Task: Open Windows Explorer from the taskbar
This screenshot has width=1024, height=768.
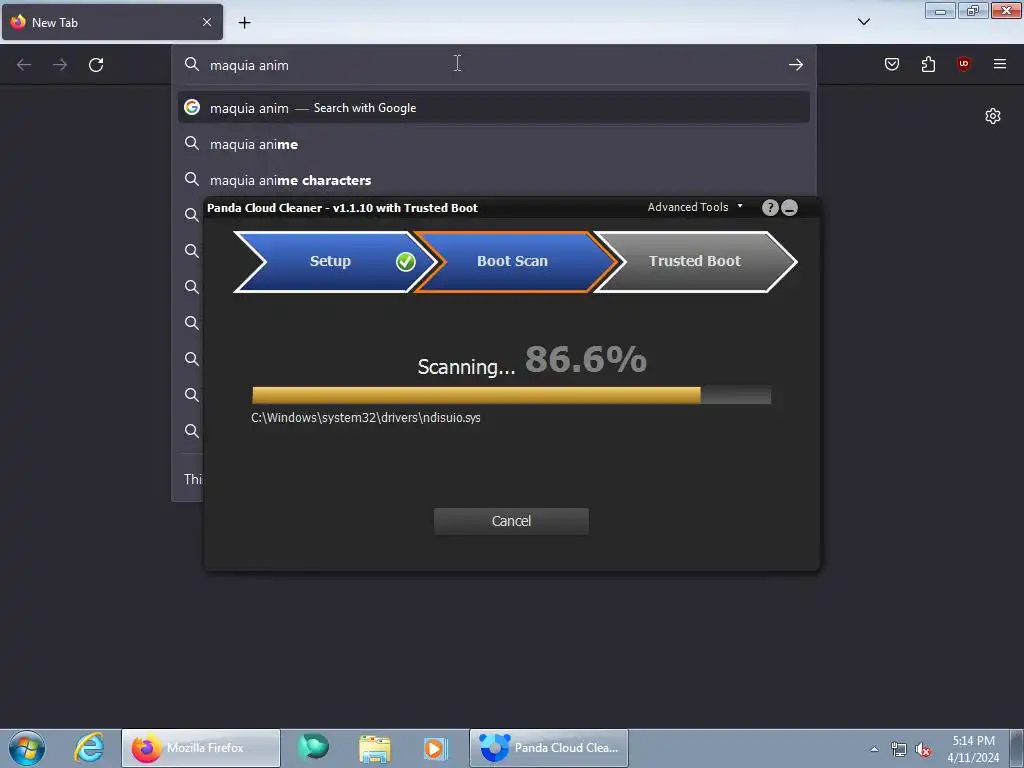Action: (x=375, y=748)
